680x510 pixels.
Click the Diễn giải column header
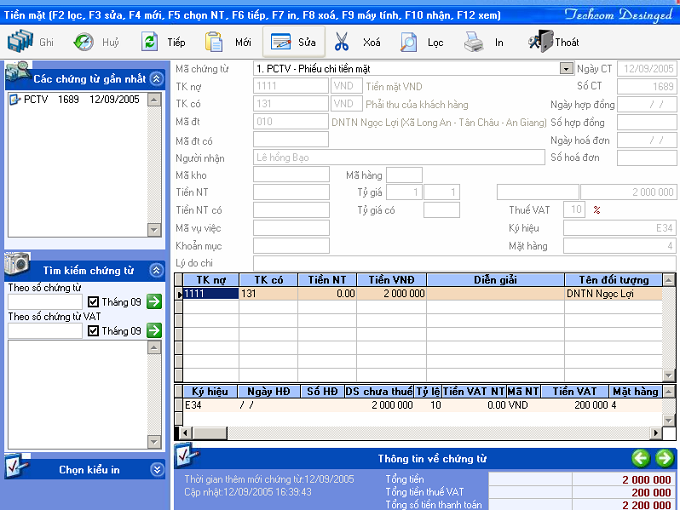[x=495, y=280]
